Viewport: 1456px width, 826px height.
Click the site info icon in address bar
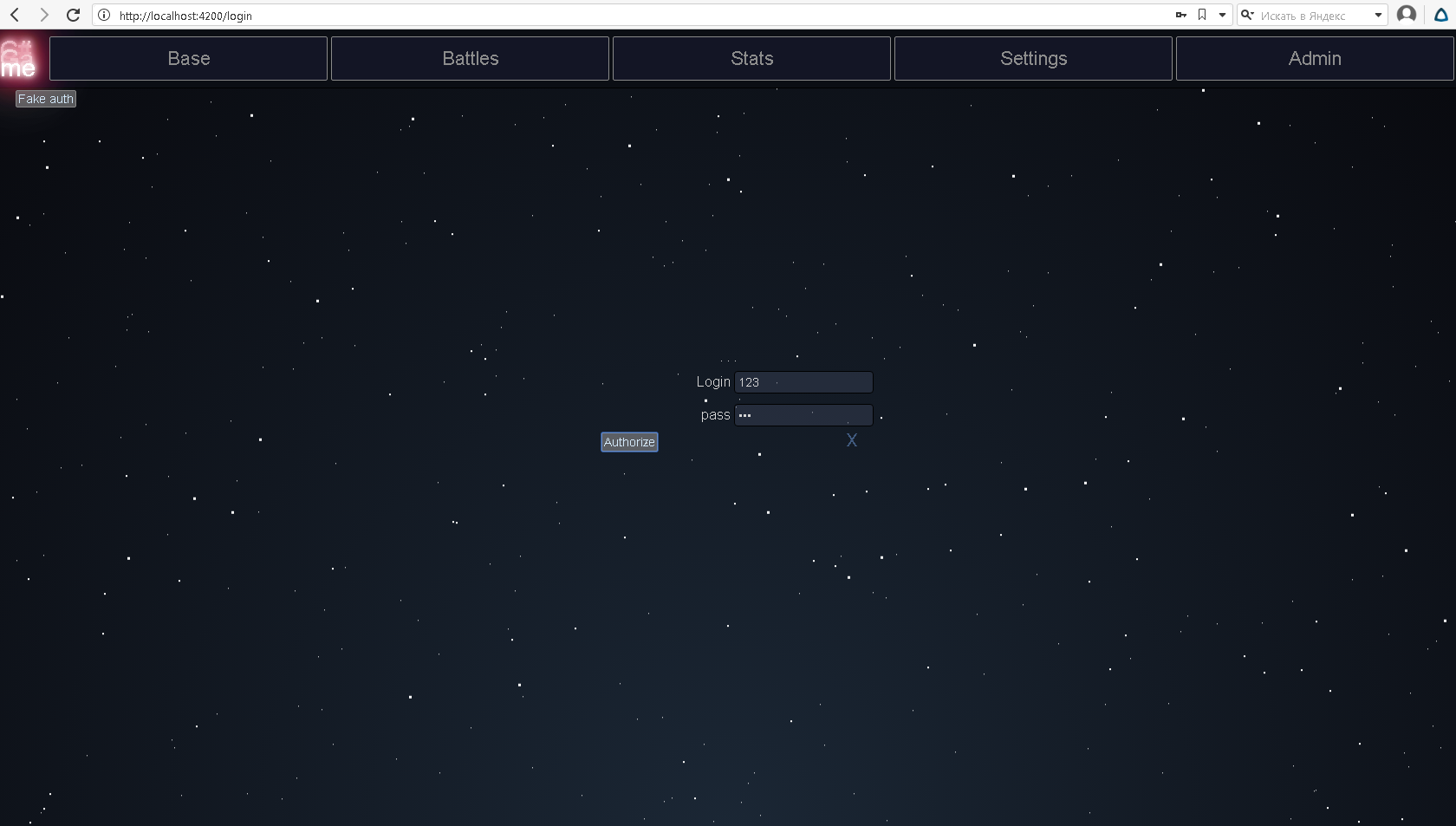pyautogui.click(x=104, y=15)
